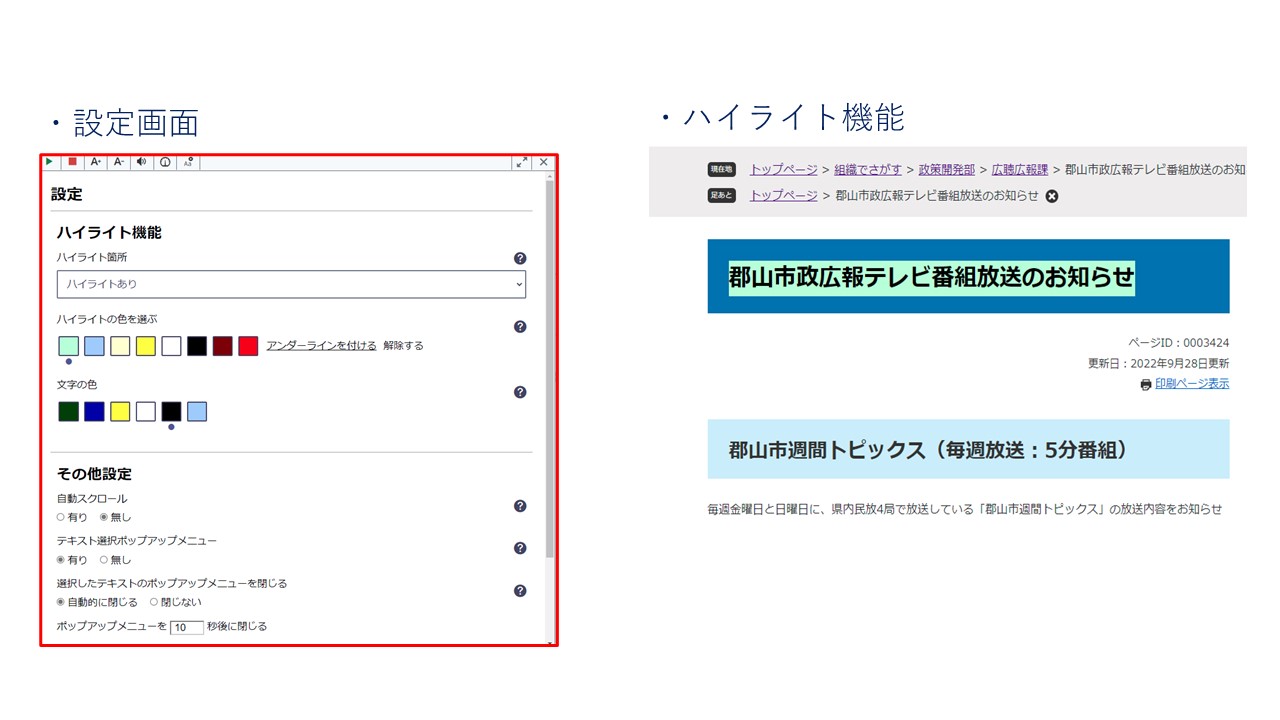Click the 足あと label badge

pos(721,195)
